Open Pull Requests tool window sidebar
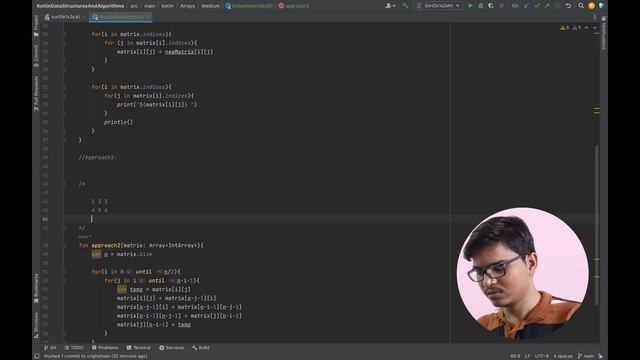 click(36, 93)
